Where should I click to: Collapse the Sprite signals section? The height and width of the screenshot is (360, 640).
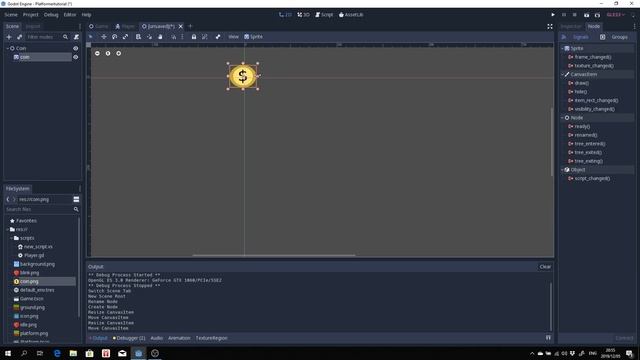[x=562, y=48]
